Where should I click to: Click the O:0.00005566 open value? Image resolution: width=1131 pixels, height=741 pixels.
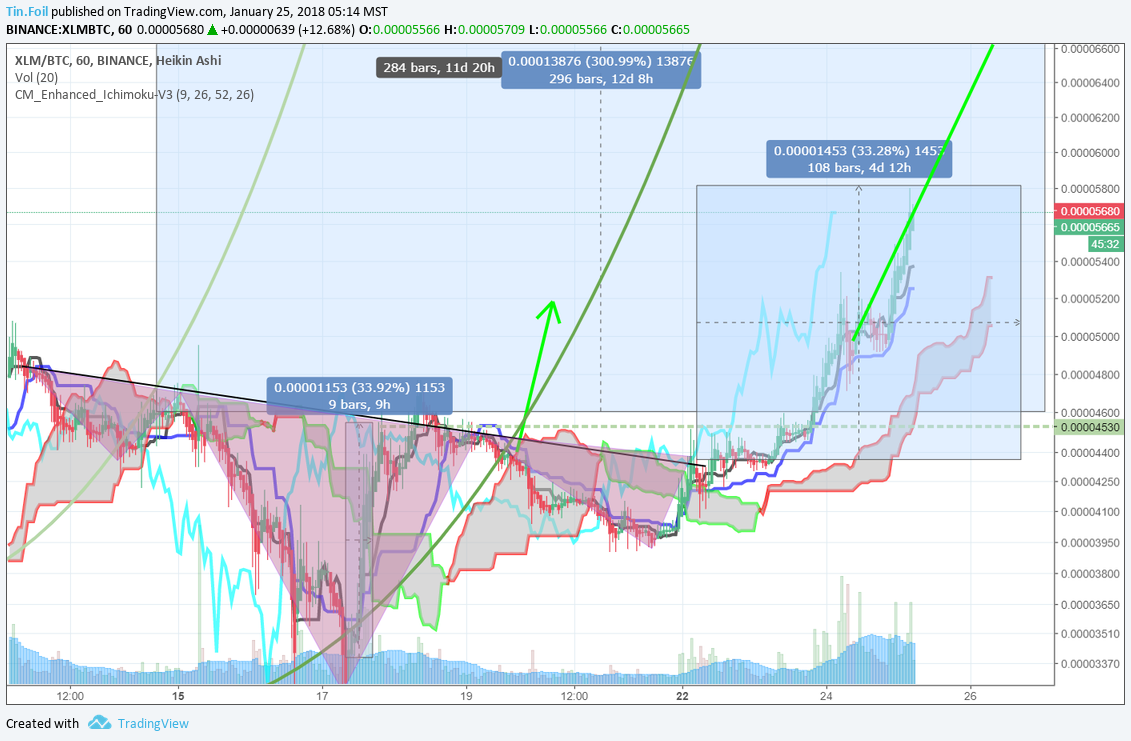pos(400,30)
